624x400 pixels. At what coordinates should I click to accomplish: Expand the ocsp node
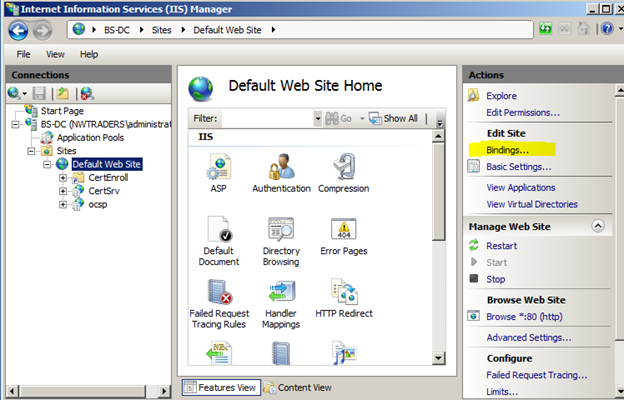point(63,205)
